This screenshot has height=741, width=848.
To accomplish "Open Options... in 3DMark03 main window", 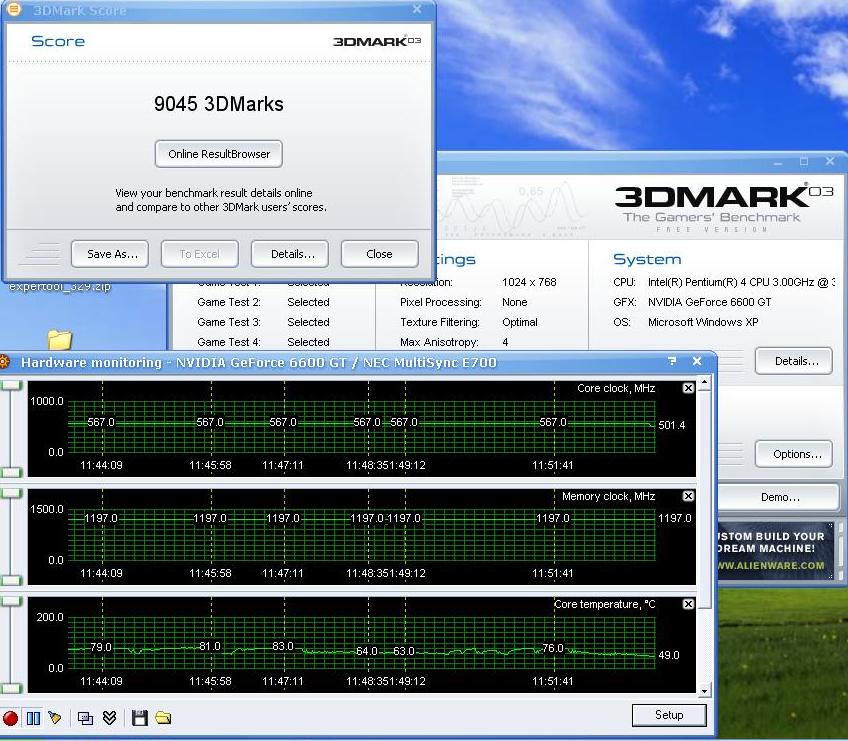I will click(x=793, y=454).
